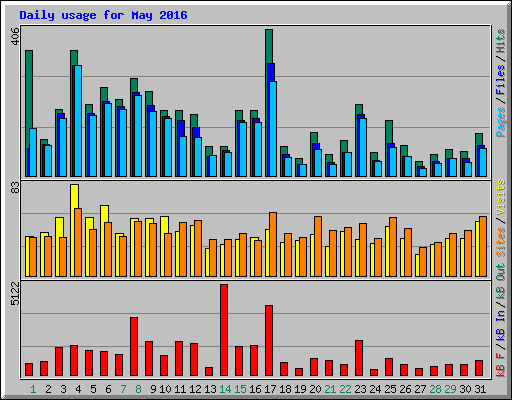Select day 8 on the x-axis

tap(138, 389)
